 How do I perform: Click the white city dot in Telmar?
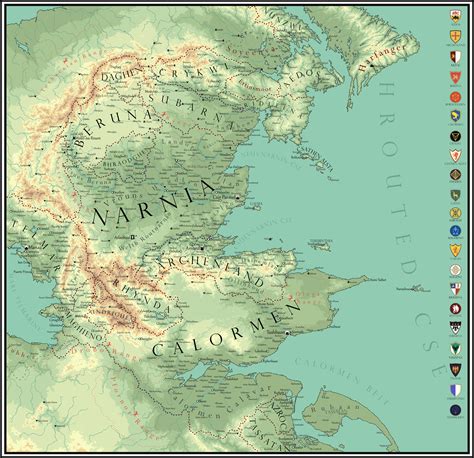[x=26, y=248]
